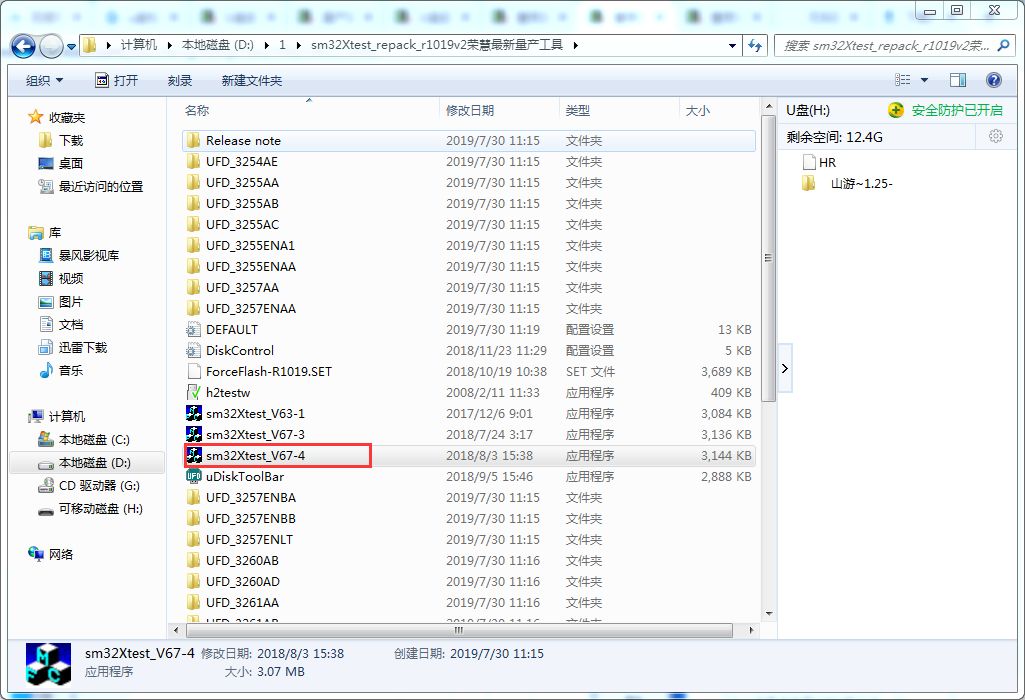Click the green 安全防护已开启 shield icon
1025x700 pixels.
point(897,110)
